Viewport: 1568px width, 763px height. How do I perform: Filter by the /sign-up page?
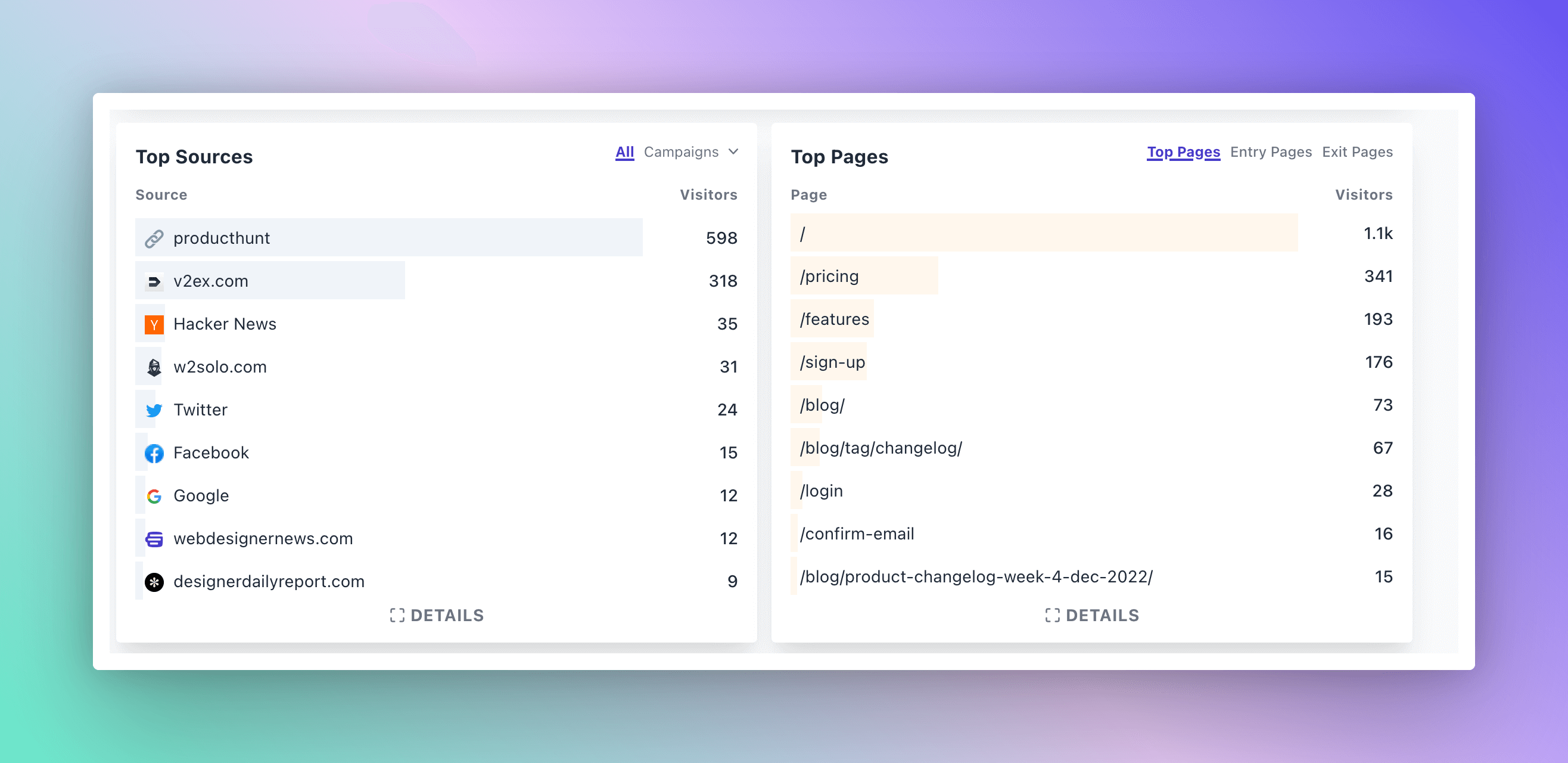[832, 362]
